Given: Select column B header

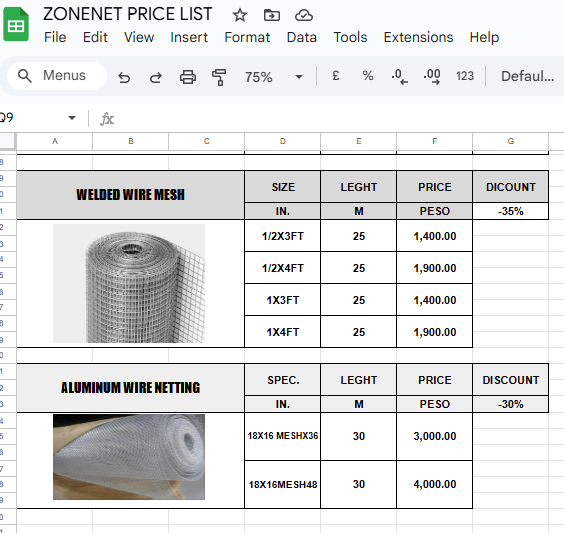Looking at the screenshot, I should coord(131,141).
